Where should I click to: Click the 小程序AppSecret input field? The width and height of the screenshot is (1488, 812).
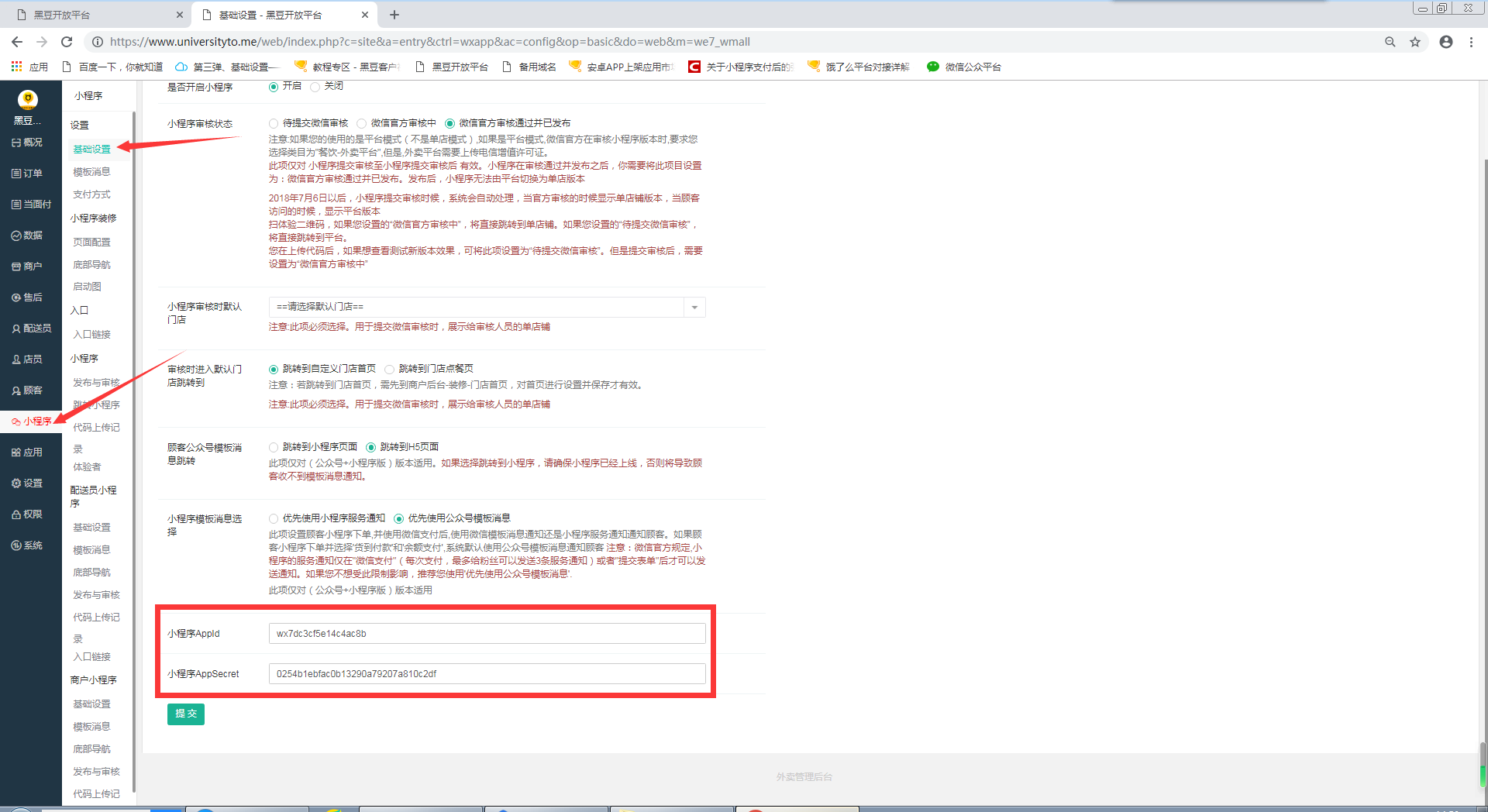(x=487, y=674)
